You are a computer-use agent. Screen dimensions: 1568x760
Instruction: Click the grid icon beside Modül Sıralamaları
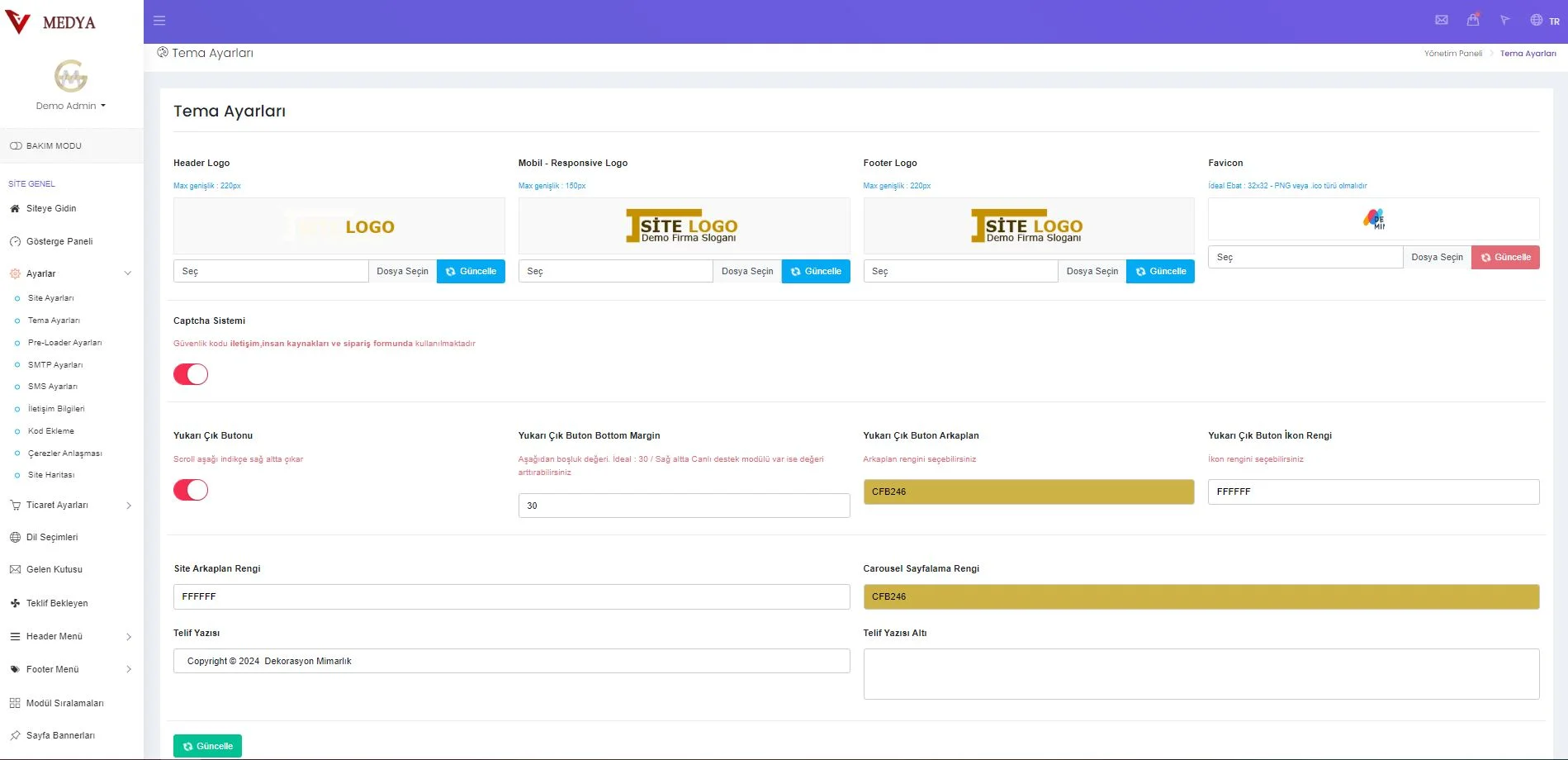[15, 704]
